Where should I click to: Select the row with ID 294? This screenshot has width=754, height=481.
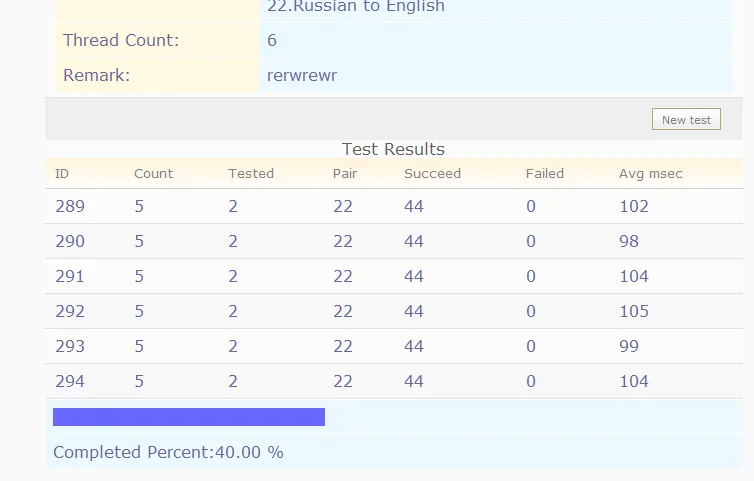pos(70,382)
